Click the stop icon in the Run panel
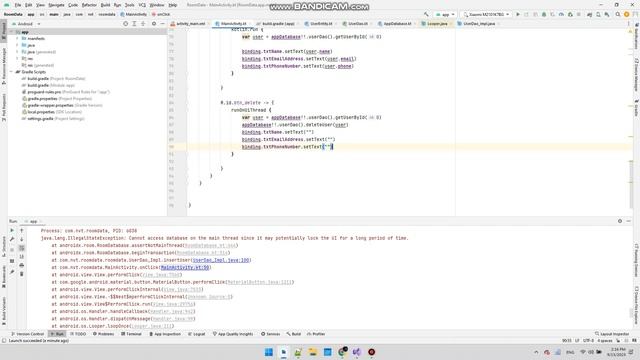The image size is (640, 360). pyautogui.click(x=12, y=249)
